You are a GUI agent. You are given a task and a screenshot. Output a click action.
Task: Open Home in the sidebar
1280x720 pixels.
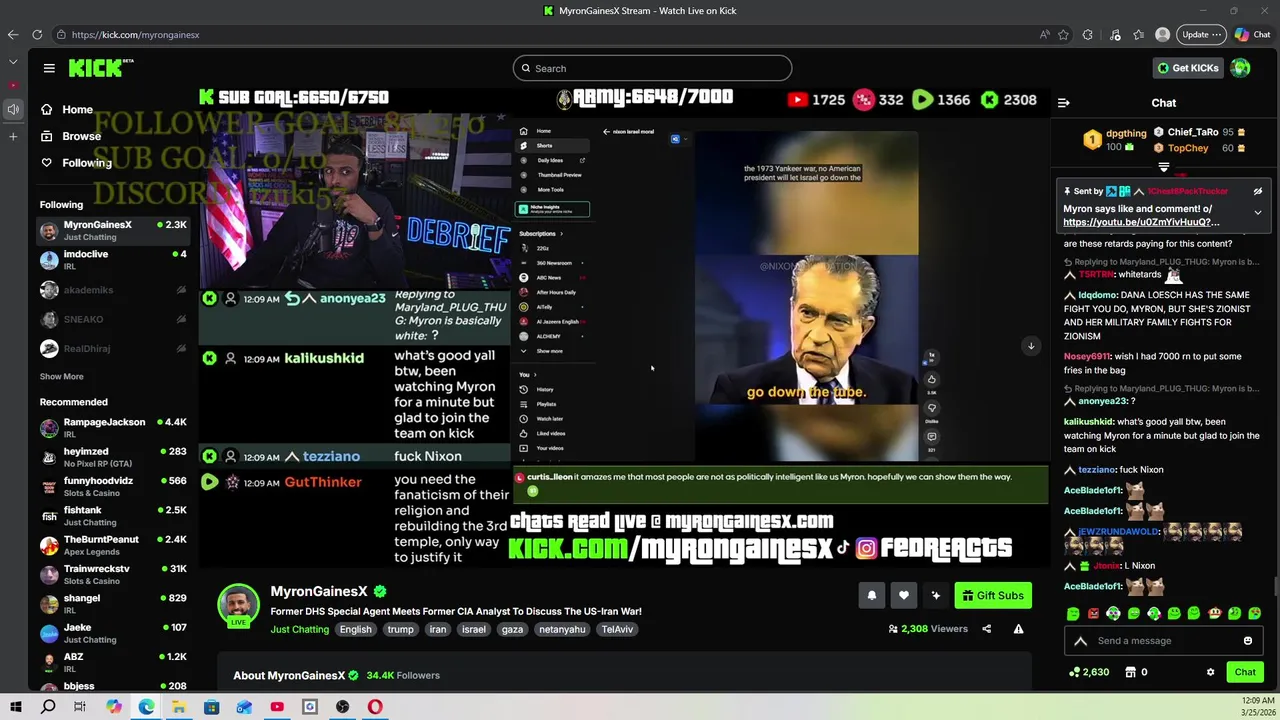[x=67, y=109]
